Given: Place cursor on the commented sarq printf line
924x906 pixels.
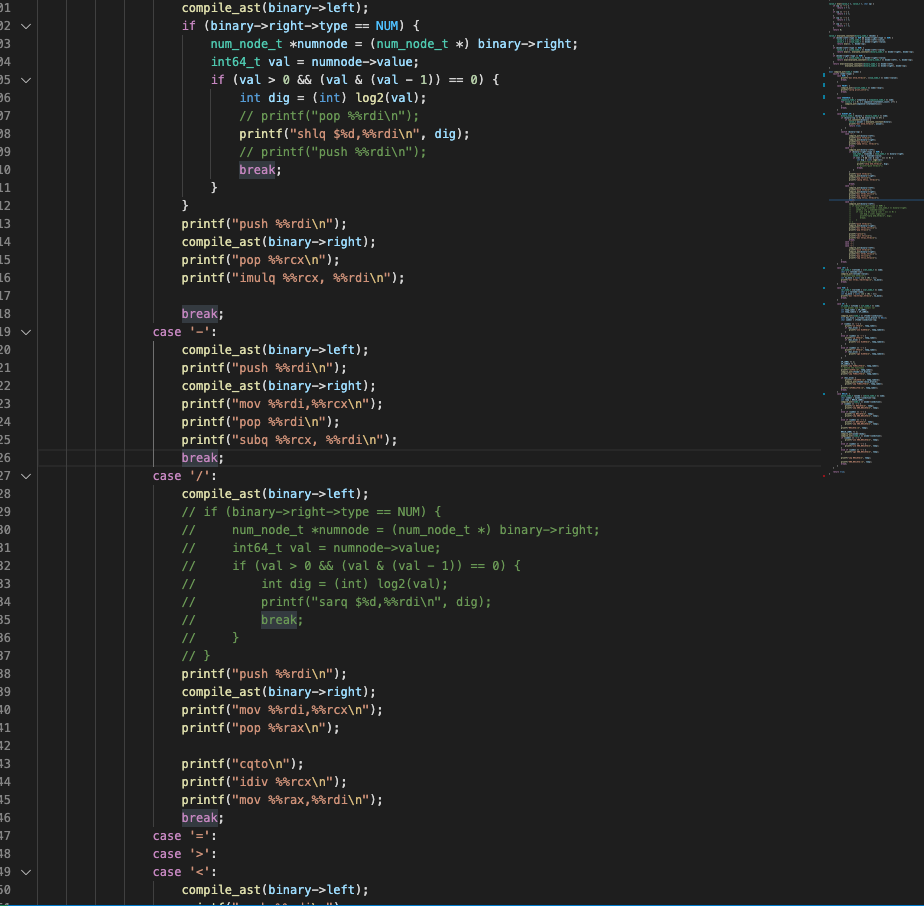Looking at the screenshot, I should (376, 602).
